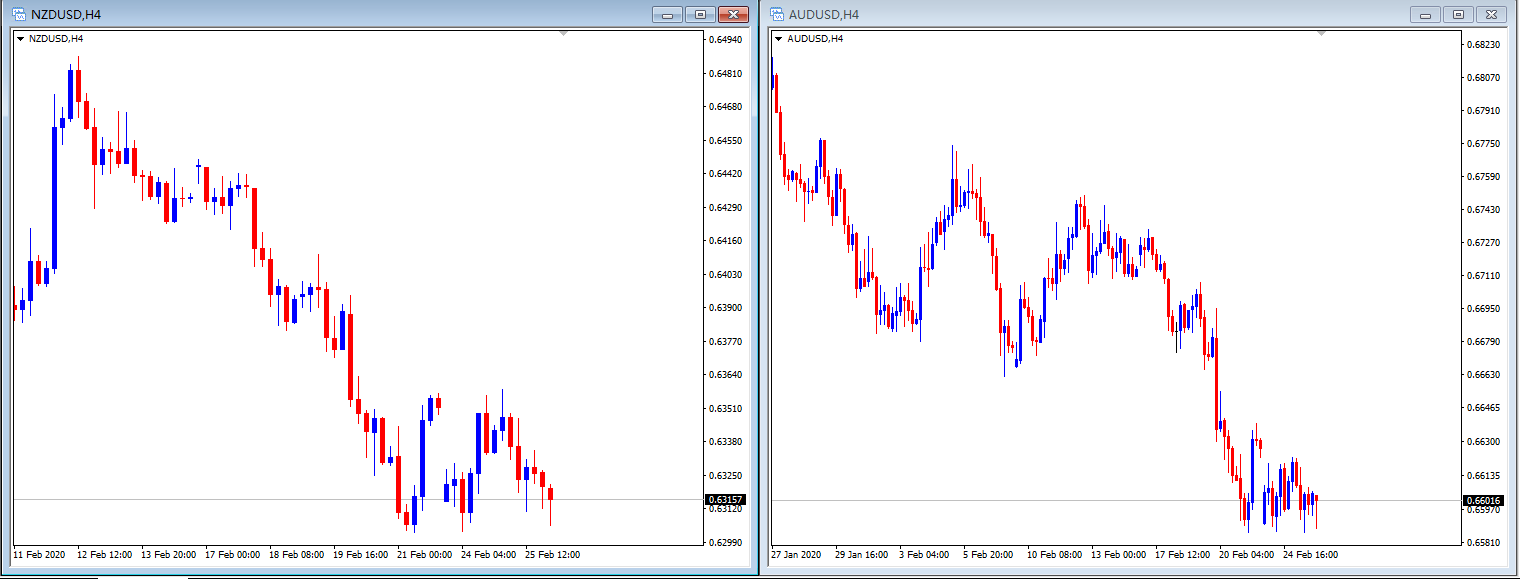Click the 13 Feb 20:00 date on NZDUSD axis
The height and width of the screenshot is (579, 1520).
pos(169,555)
